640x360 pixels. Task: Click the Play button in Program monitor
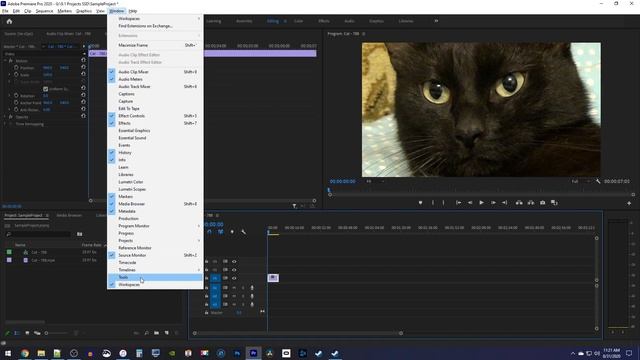coord(481,202)
